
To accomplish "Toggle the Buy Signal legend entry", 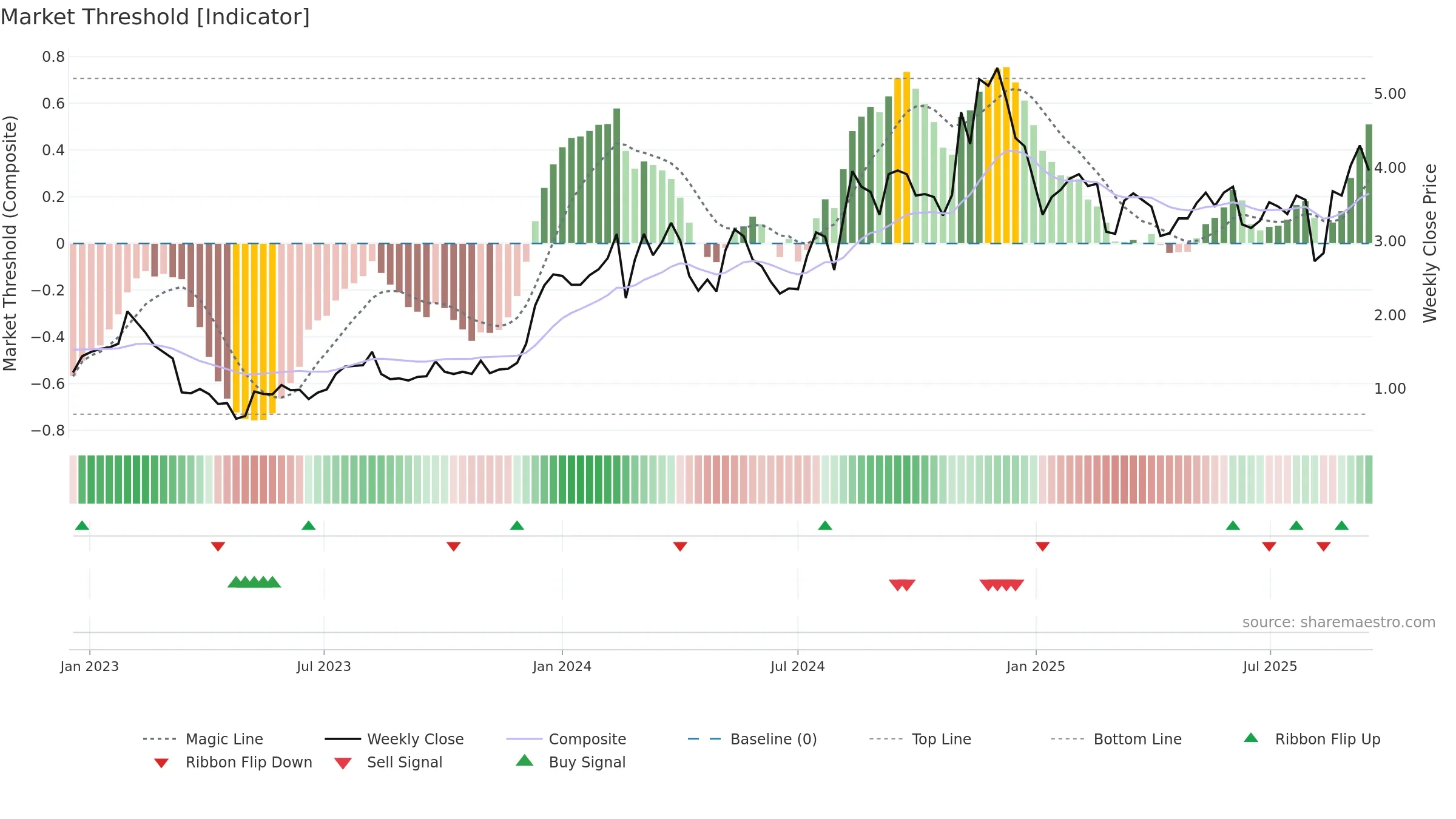I will (x=570, y=763).
